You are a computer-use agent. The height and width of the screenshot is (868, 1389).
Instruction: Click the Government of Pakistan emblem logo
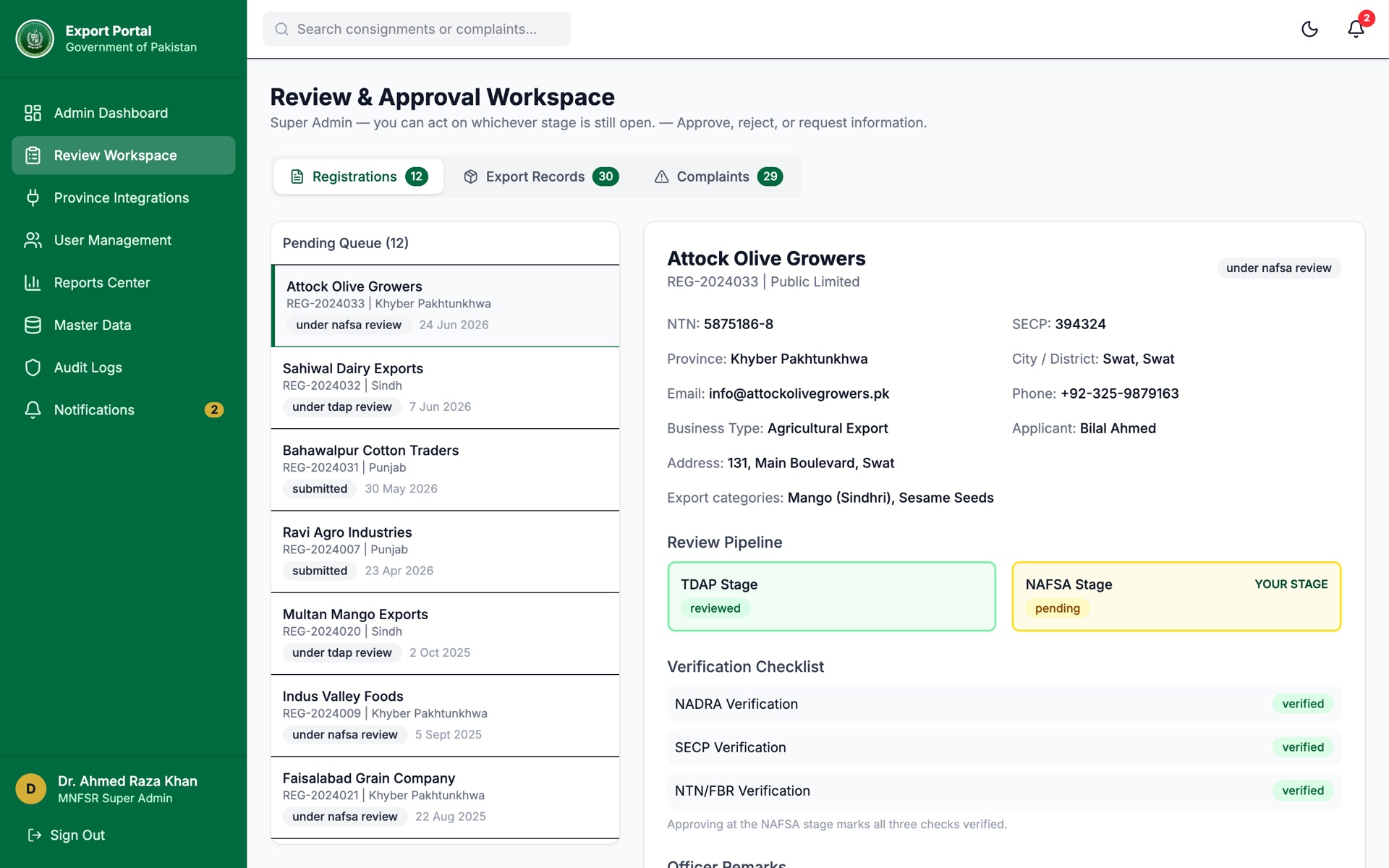tap(35, 38)
